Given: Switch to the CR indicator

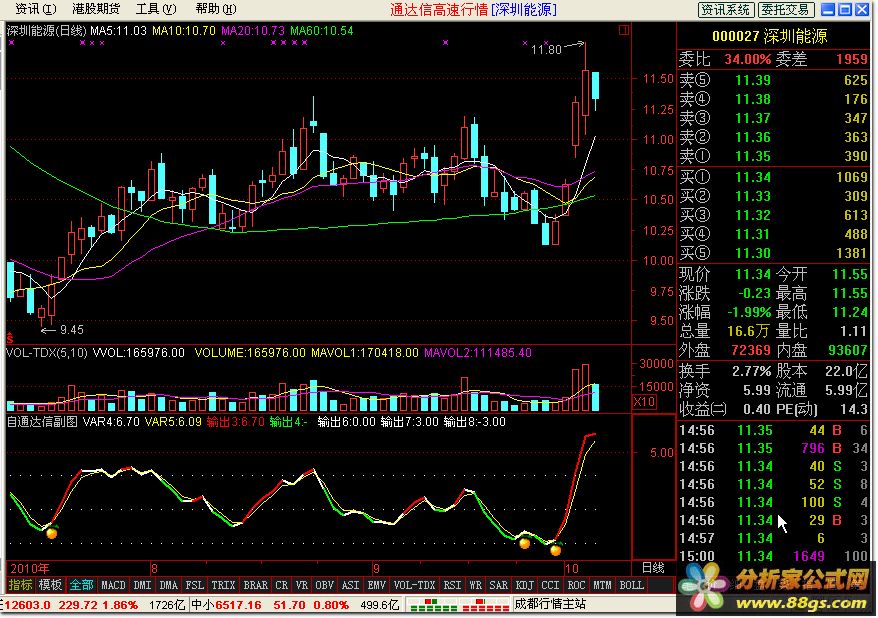Looking at the screenshot, I should [282, 585].
